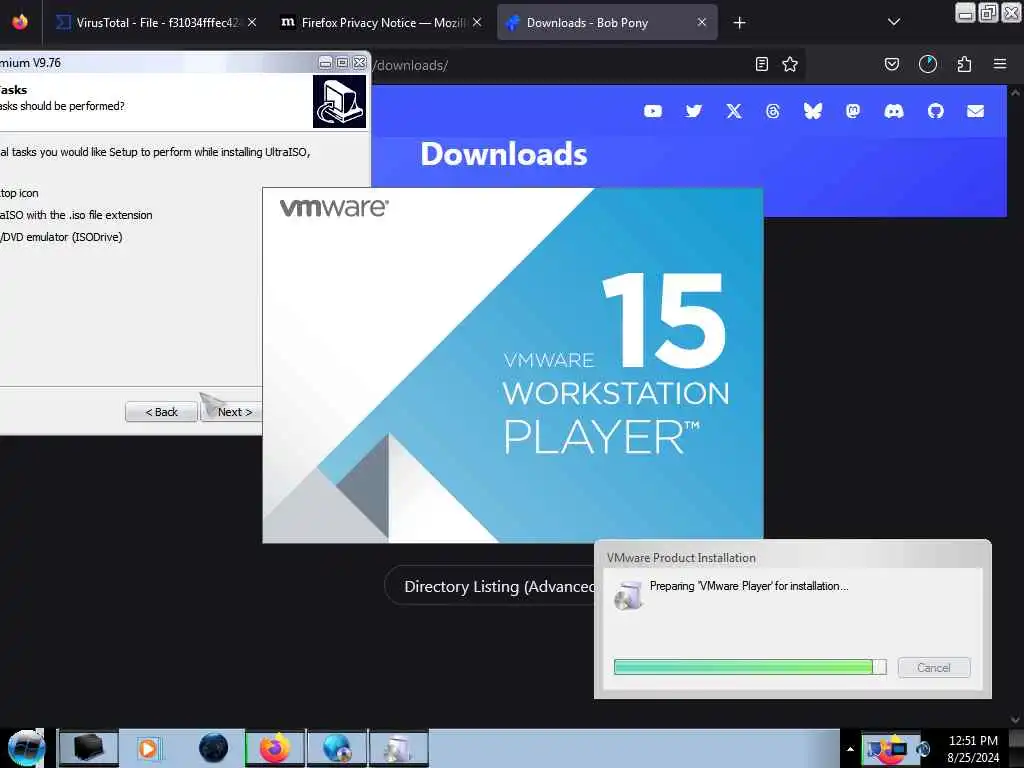Open the Threads social icon link
This screenshot has height=768, width=1024.
coord(773,111)
